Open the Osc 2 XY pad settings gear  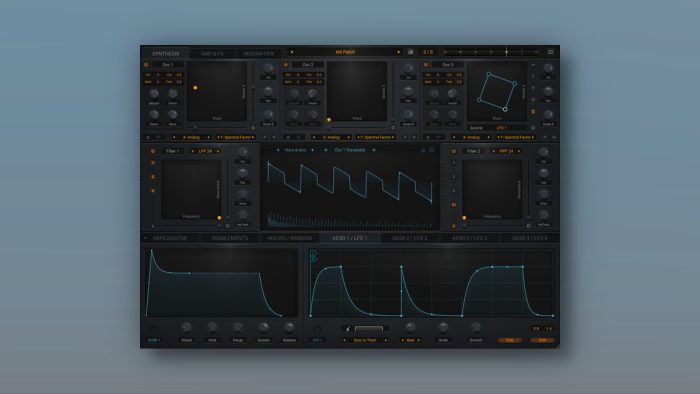click(393, 128)
